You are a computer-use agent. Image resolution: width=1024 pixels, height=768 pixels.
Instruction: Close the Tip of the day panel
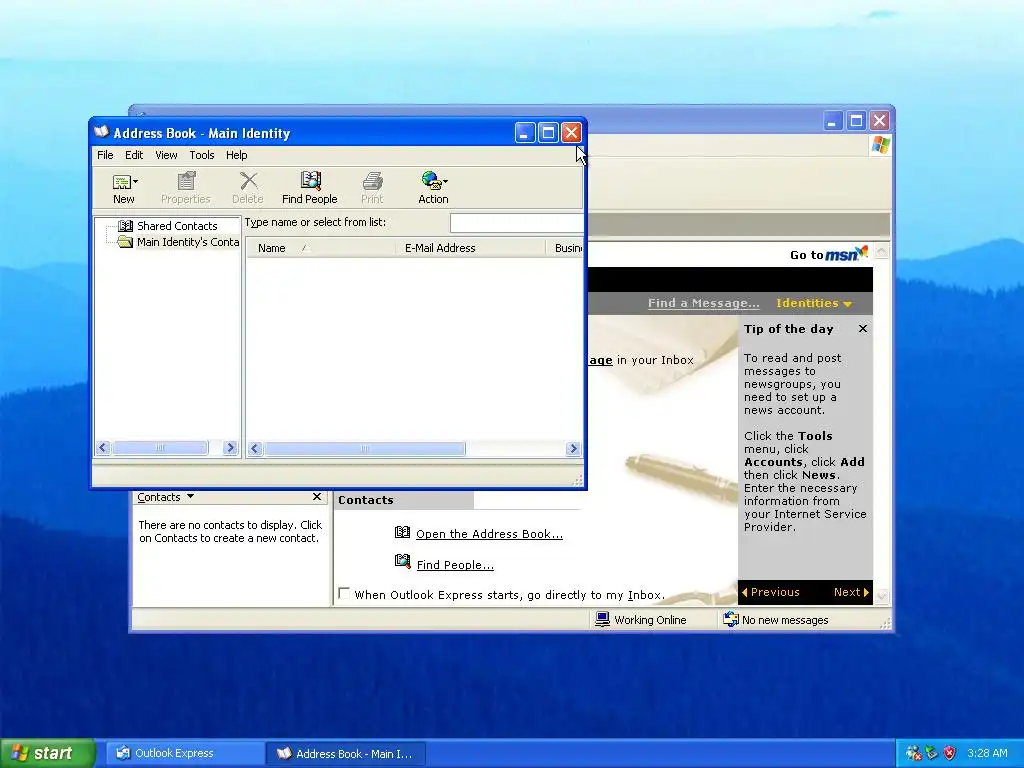863,328
